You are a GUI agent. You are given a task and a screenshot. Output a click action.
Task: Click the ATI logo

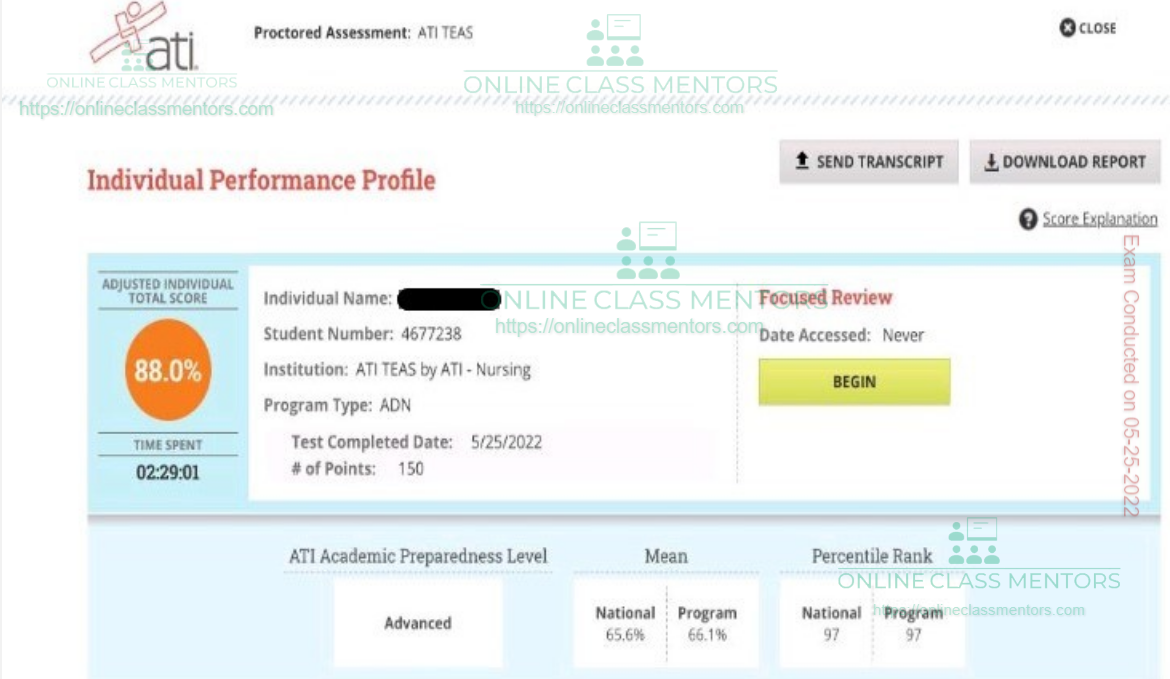[148, 40]
